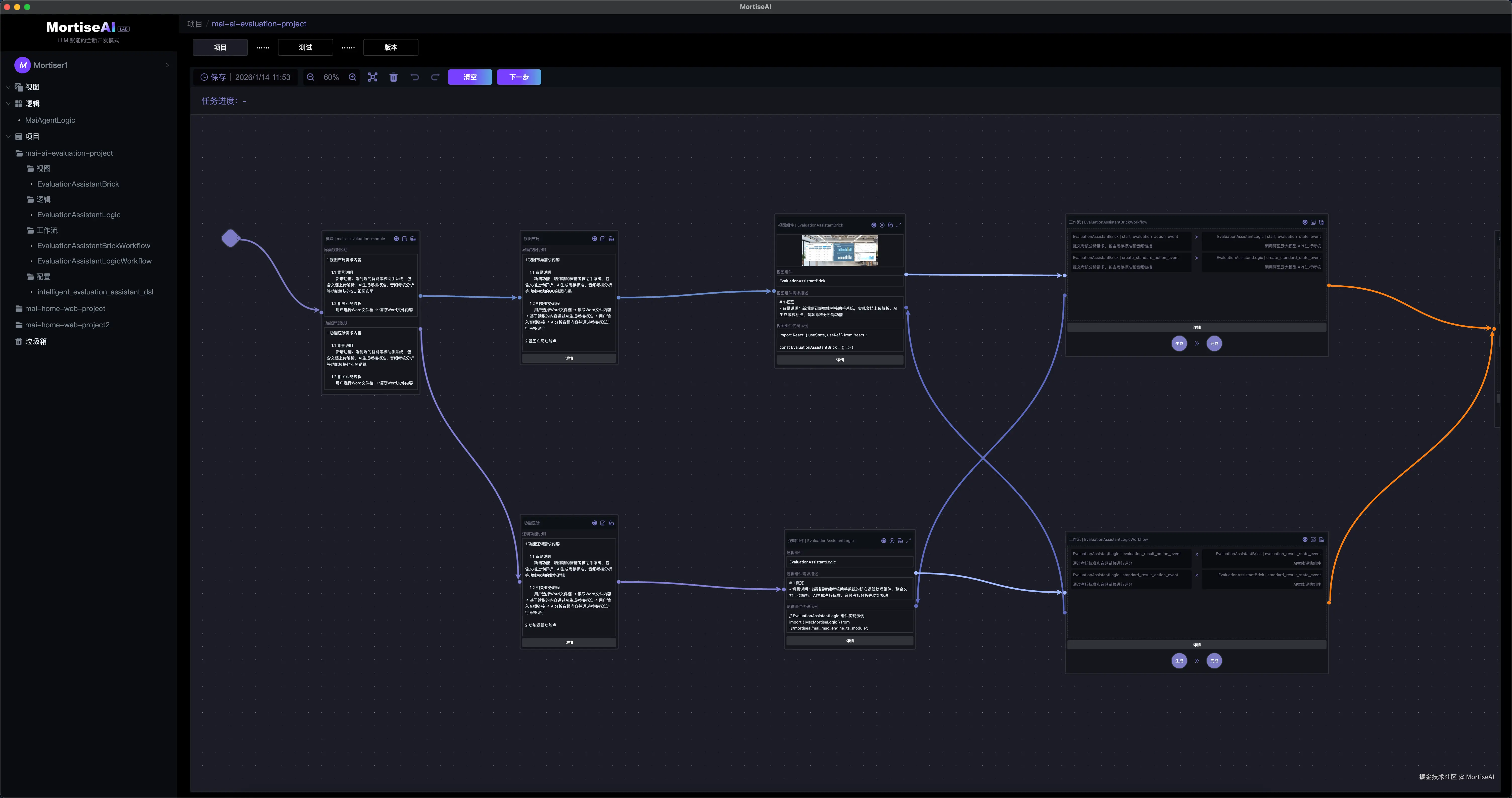
Task: Collapse the 视图 section in the sidebar
Action: (8, 87)
